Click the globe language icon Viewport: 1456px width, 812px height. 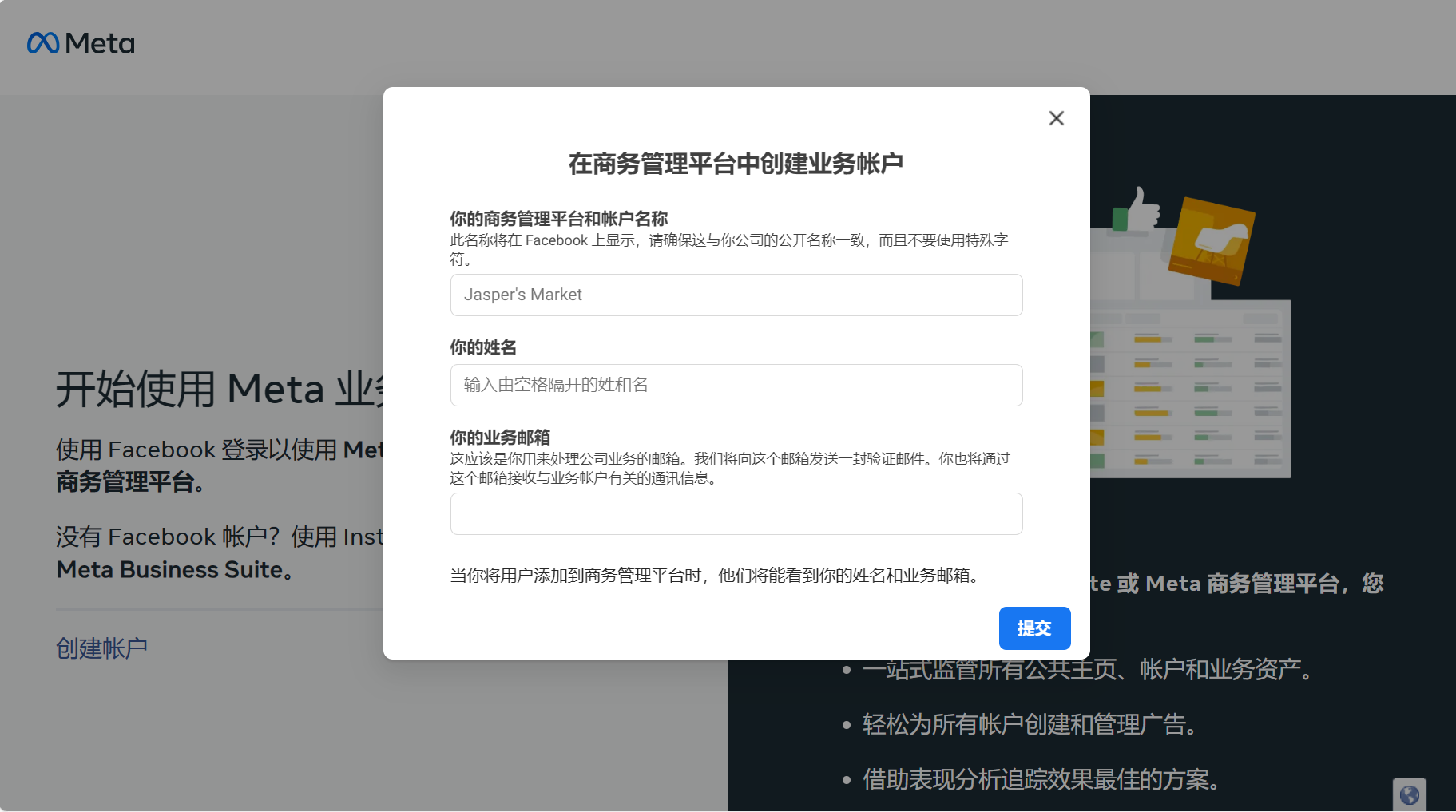click(1409, 794)
